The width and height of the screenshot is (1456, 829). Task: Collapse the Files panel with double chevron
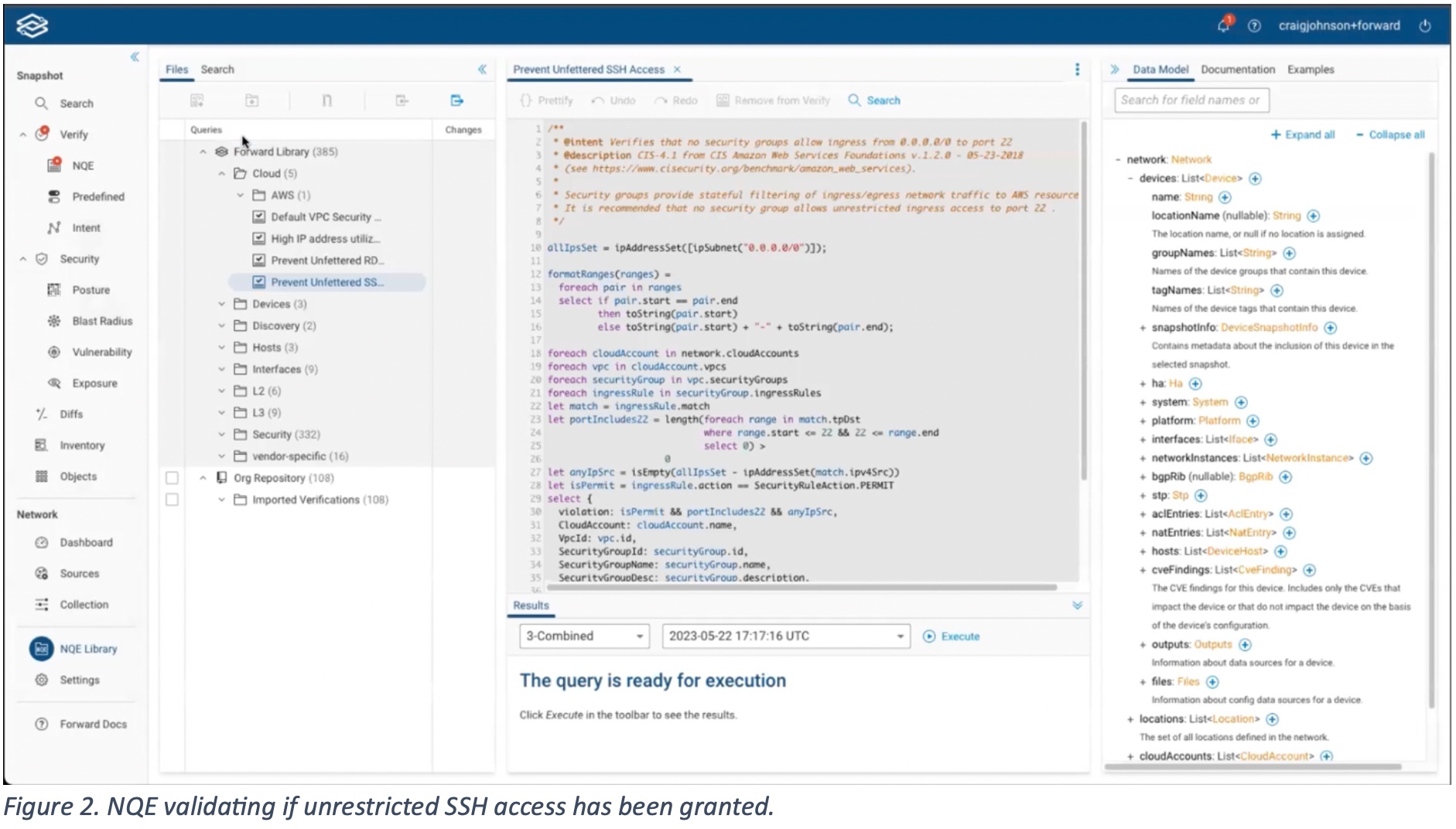(x=482, y=70)
